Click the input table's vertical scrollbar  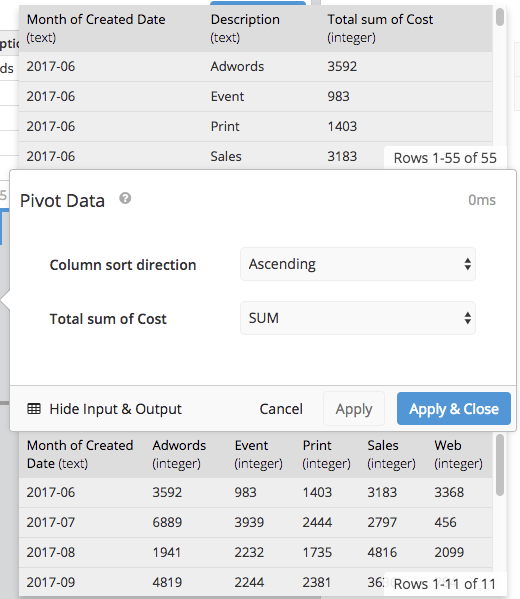(499, 17)
